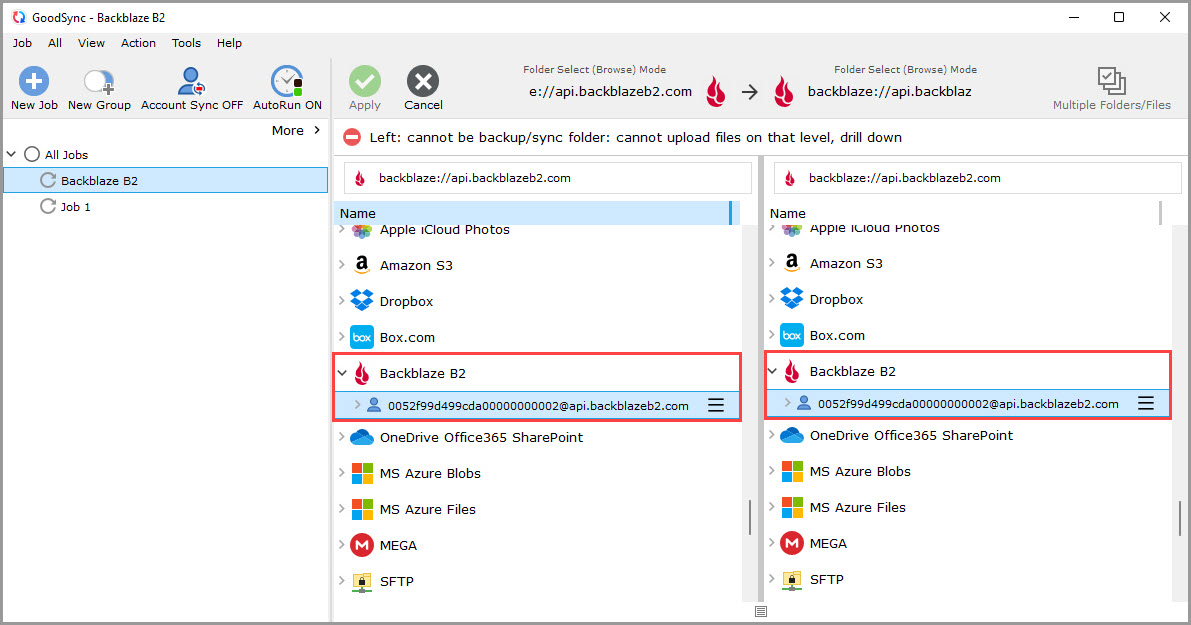
Task: Open the Help menu
Action: 229,43
